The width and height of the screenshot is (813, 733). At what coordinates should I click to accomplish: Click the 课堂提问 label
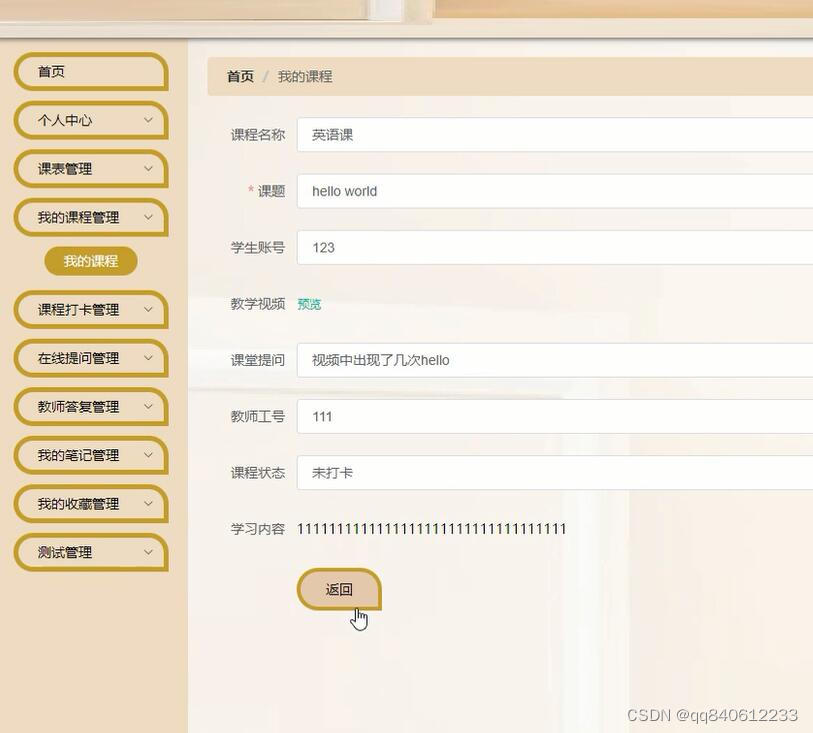(258, 360)
